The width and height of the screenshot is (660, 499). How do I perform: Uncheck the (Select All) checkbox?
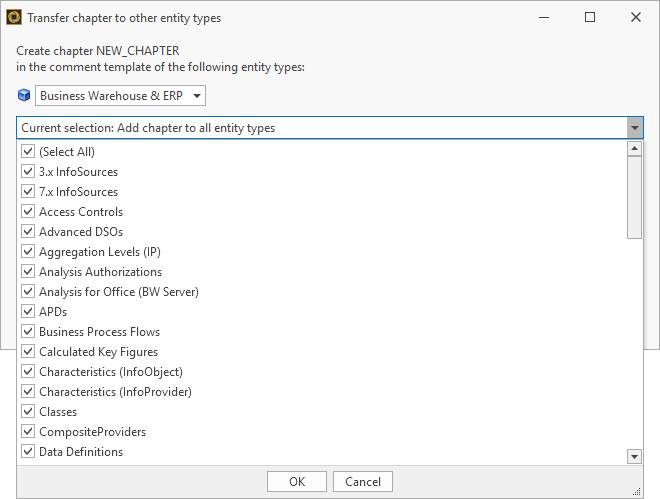(28, 152)
